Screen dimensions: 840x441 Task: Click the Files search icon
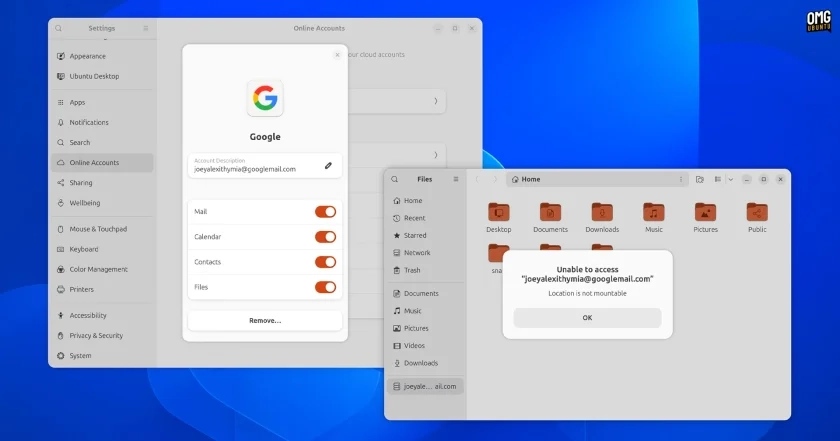(x=395, y=180)
